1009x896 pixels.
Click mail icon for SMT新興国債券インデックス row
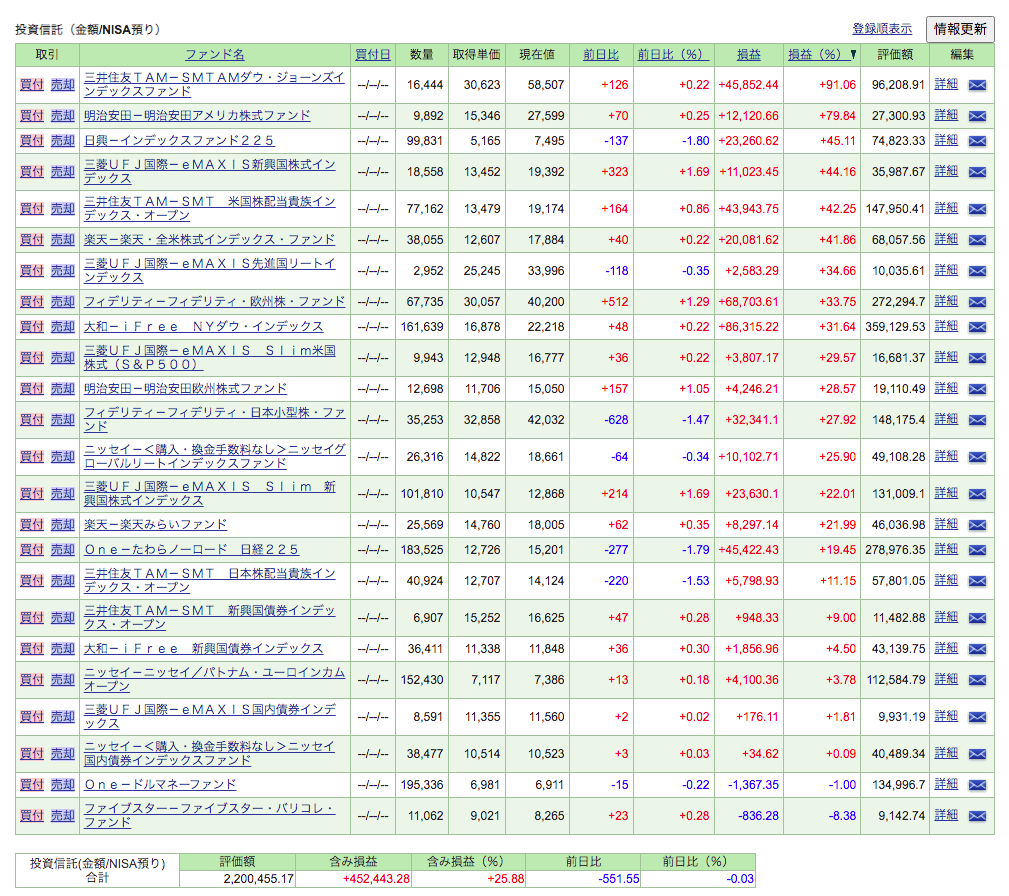(977, 618)
